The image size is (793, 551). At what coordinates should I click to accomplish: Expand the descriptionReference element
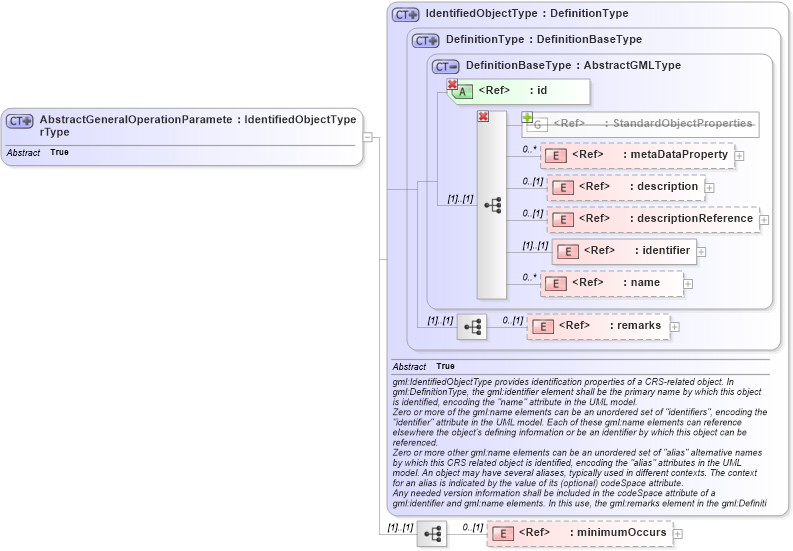765,220
